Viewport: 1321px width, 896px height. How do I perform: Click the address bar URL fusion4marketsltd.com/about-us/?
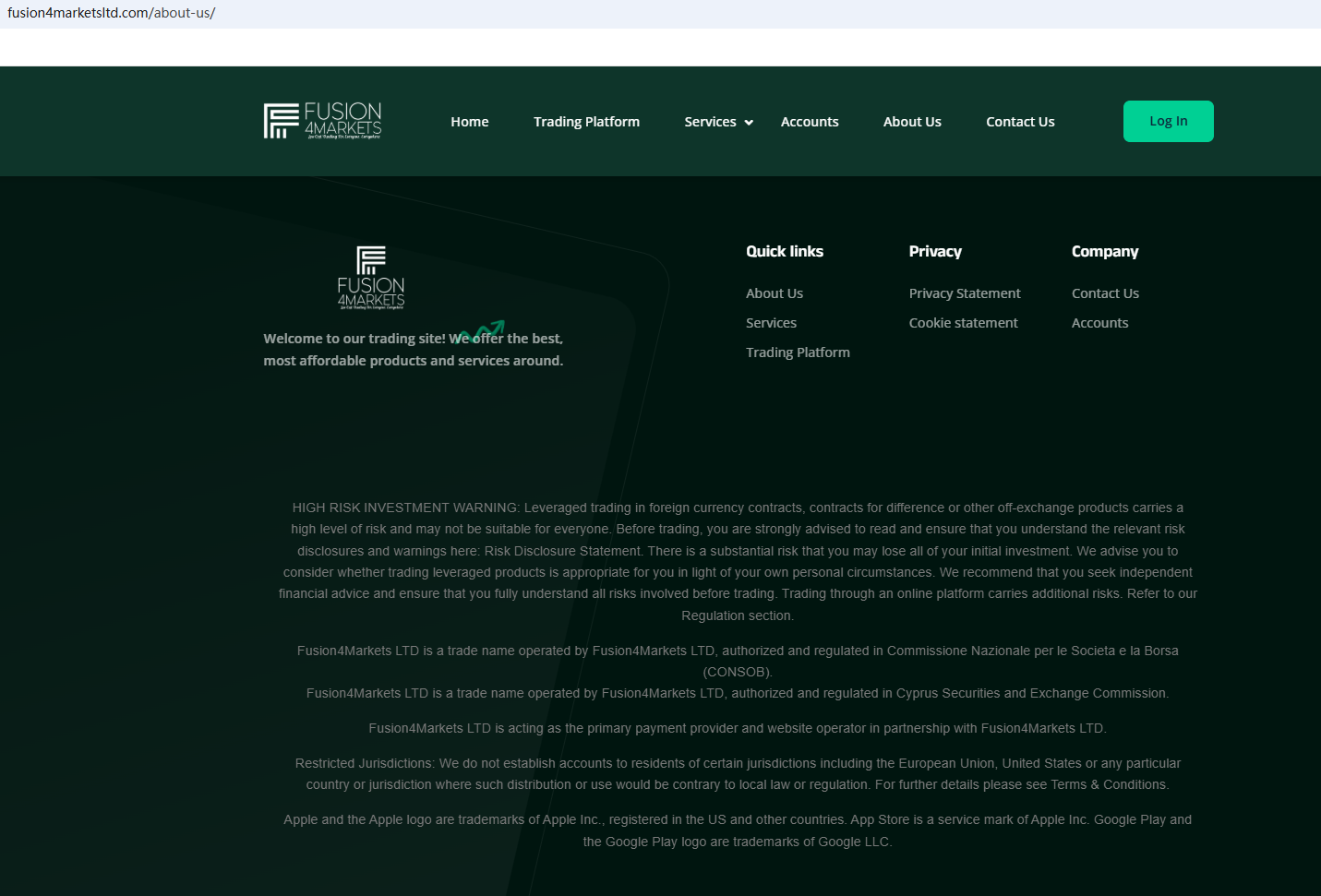pyautogui.click(x=112, y=13)
